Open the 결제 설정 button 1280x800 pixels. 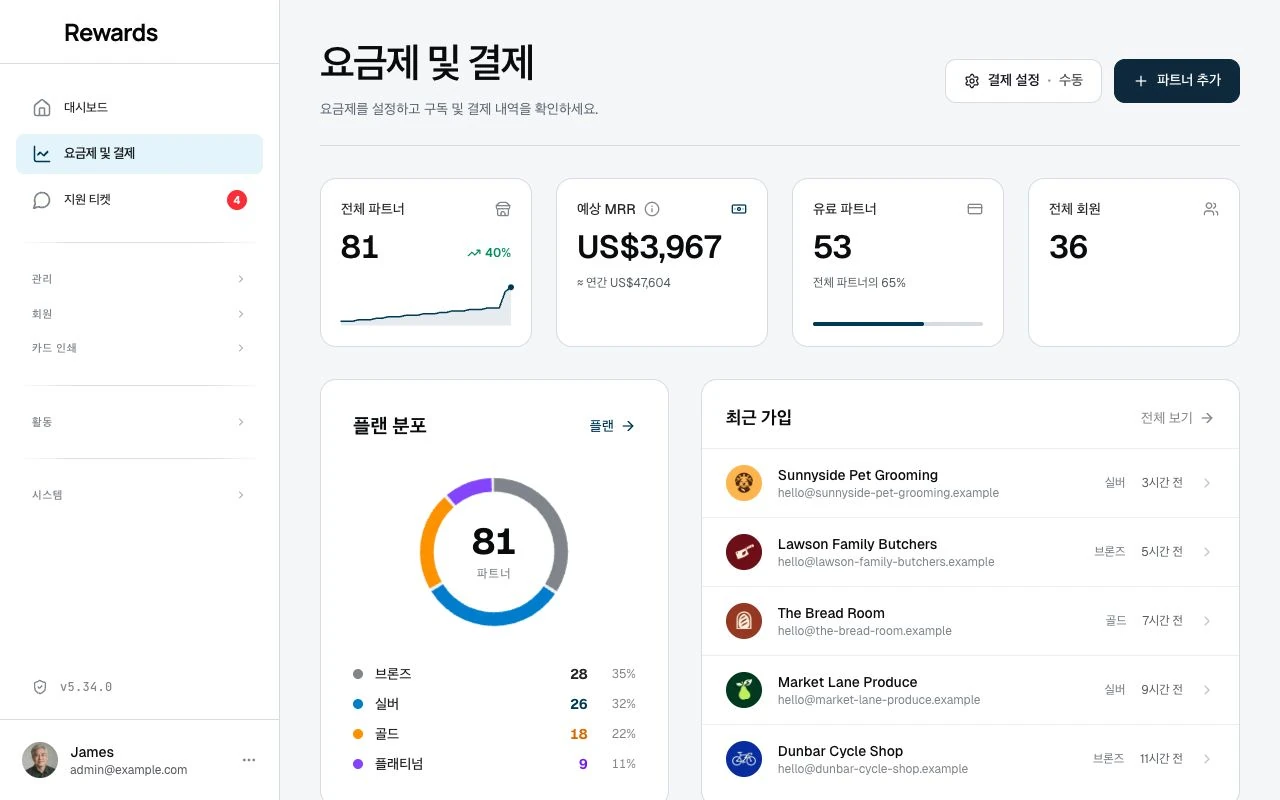tap(1023, 81)
